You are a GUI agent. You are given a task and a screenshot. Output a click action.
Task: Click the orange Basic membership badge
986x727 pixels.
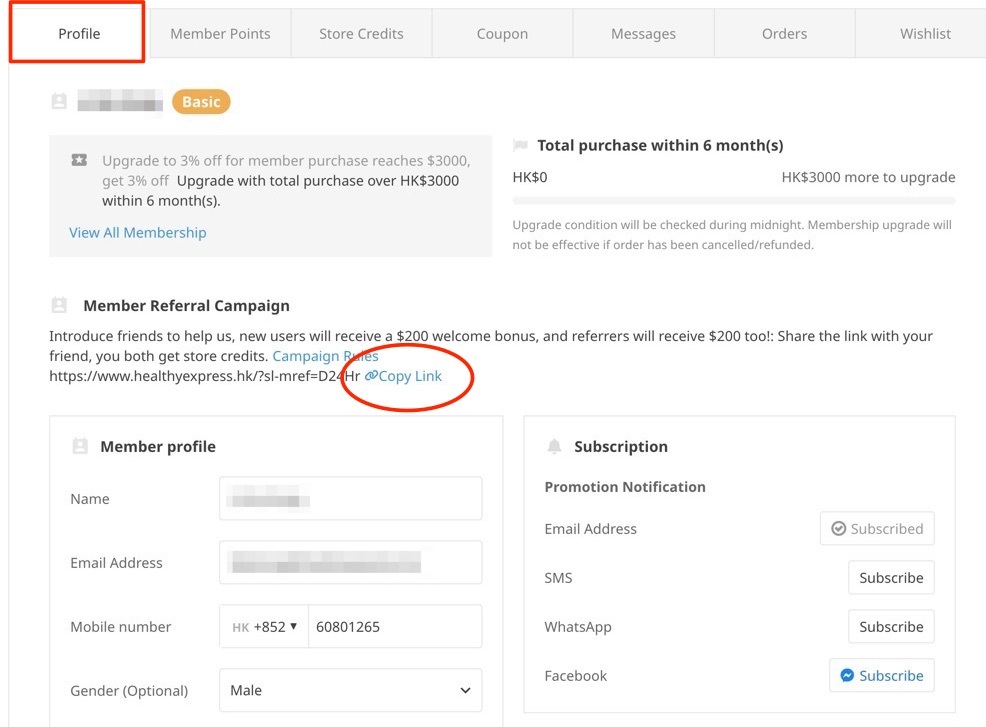(200, 101)
